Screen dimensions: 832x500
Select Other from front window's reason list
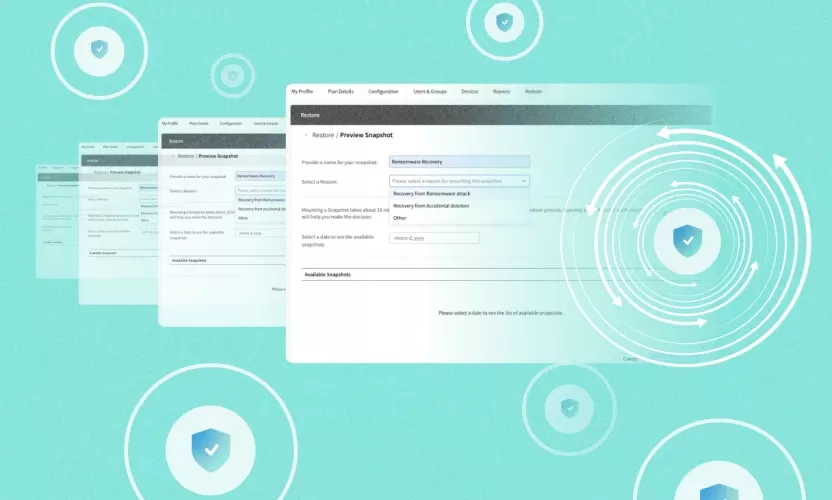click(400, 217)
